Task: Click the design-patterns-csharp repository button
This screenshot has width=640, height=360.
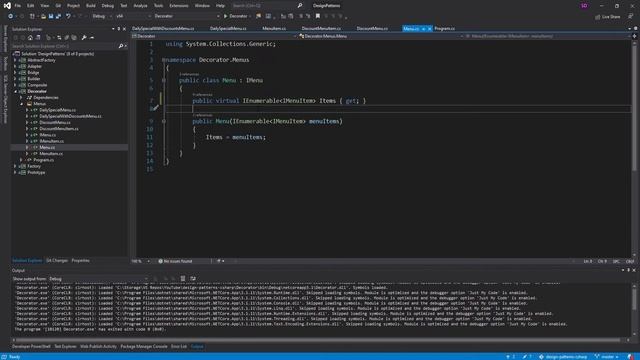Action: click(x=563, y=357)
